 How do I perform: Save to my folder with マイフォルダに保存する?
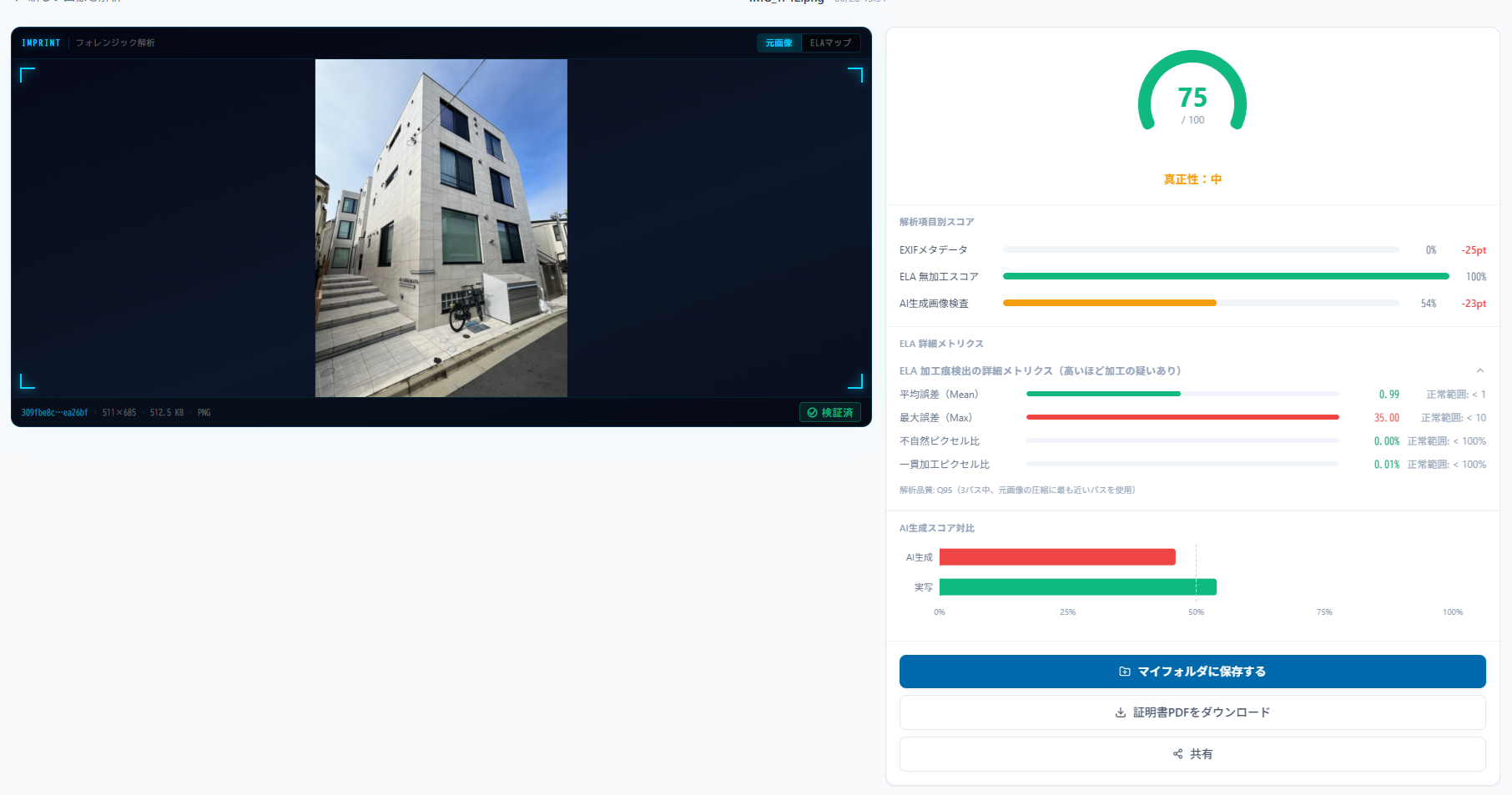1192,672
